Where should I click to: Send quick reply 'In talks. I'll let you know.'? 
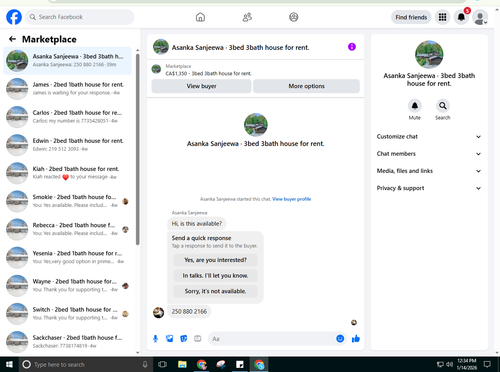(215, 276)
